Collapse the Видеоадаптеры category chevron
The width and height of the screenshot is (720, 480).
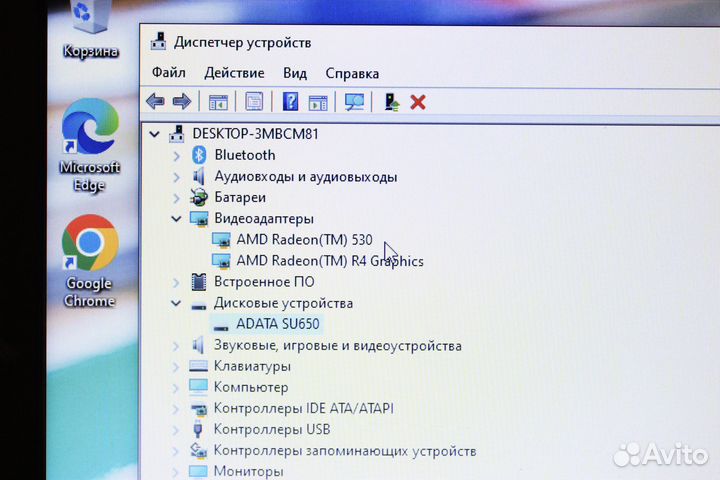(x=176, y=219)
